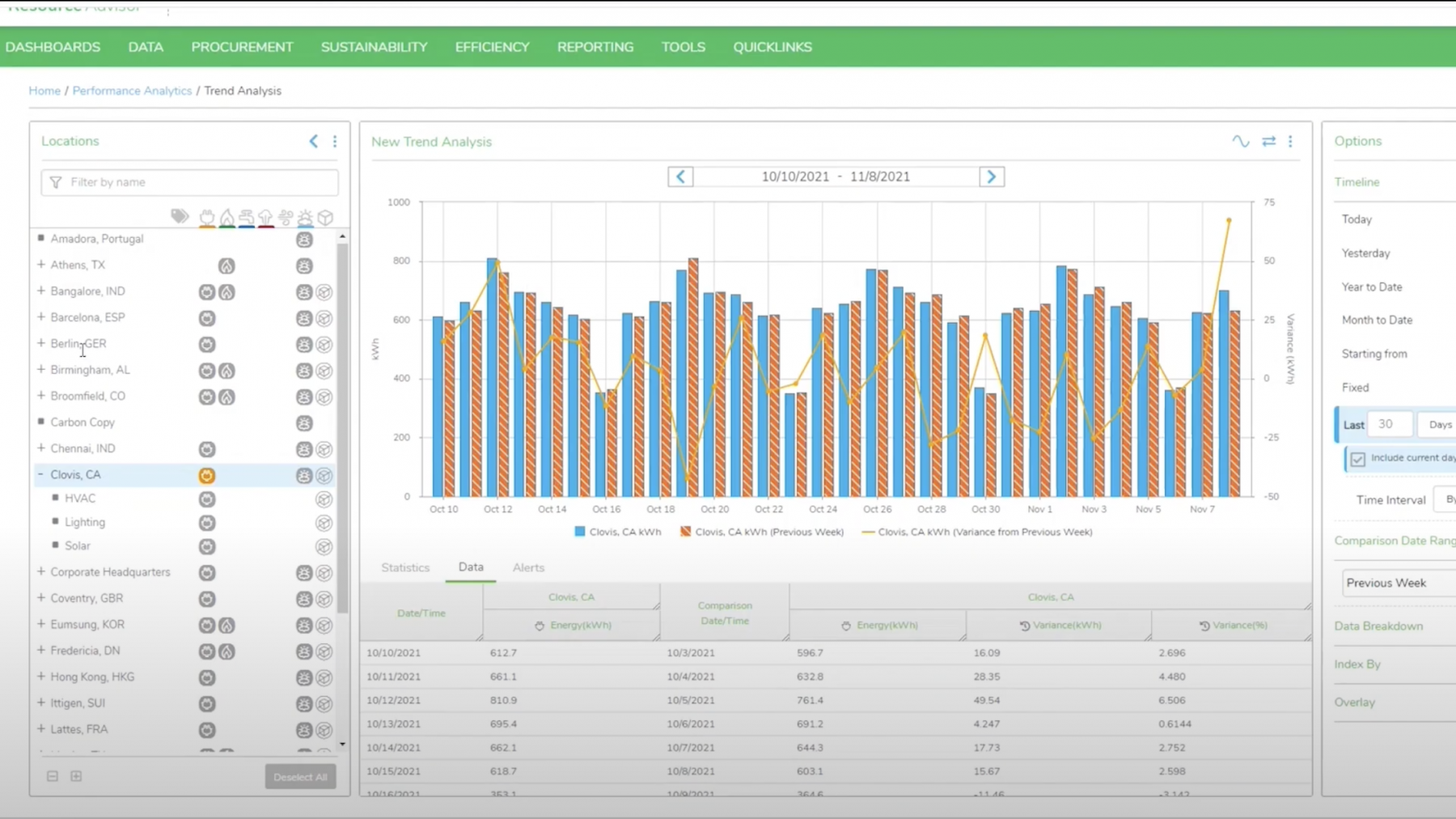Go to the previous date range arrow
Image resolution: width=1456 pixels, height=819 pixels.
coord(680,176)
